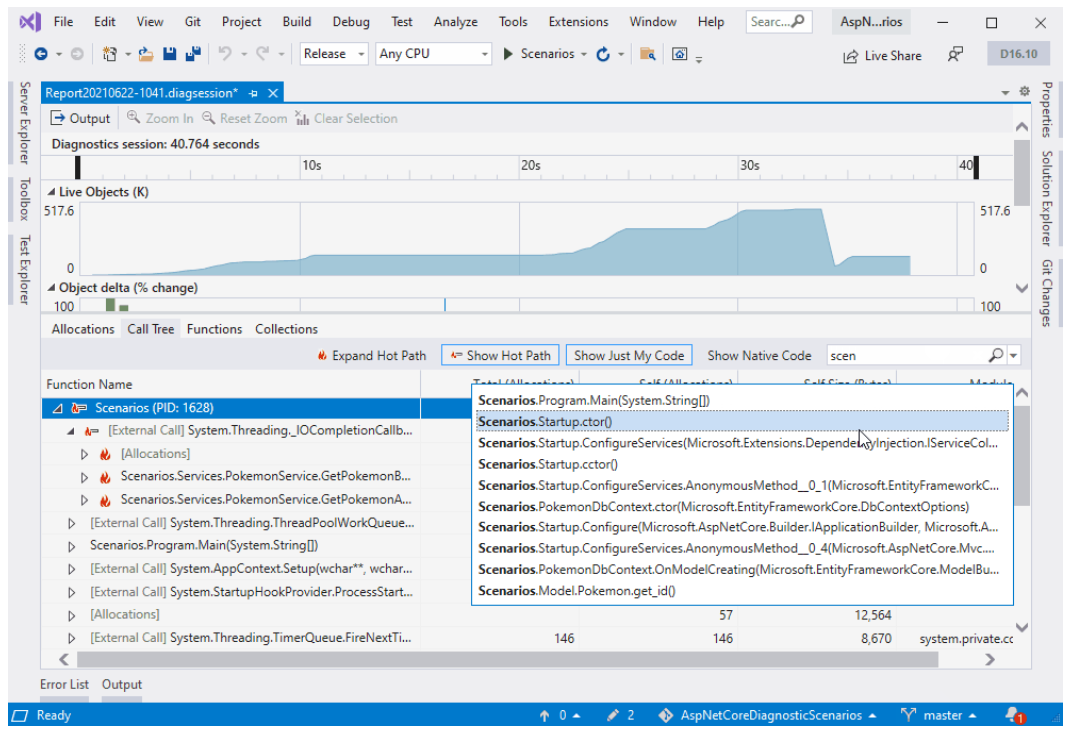Viewport: 1073px width, 734px height.
Task: Collapse the Scenarios (PID: 1628) tree node
Action: tap(58, 408)
